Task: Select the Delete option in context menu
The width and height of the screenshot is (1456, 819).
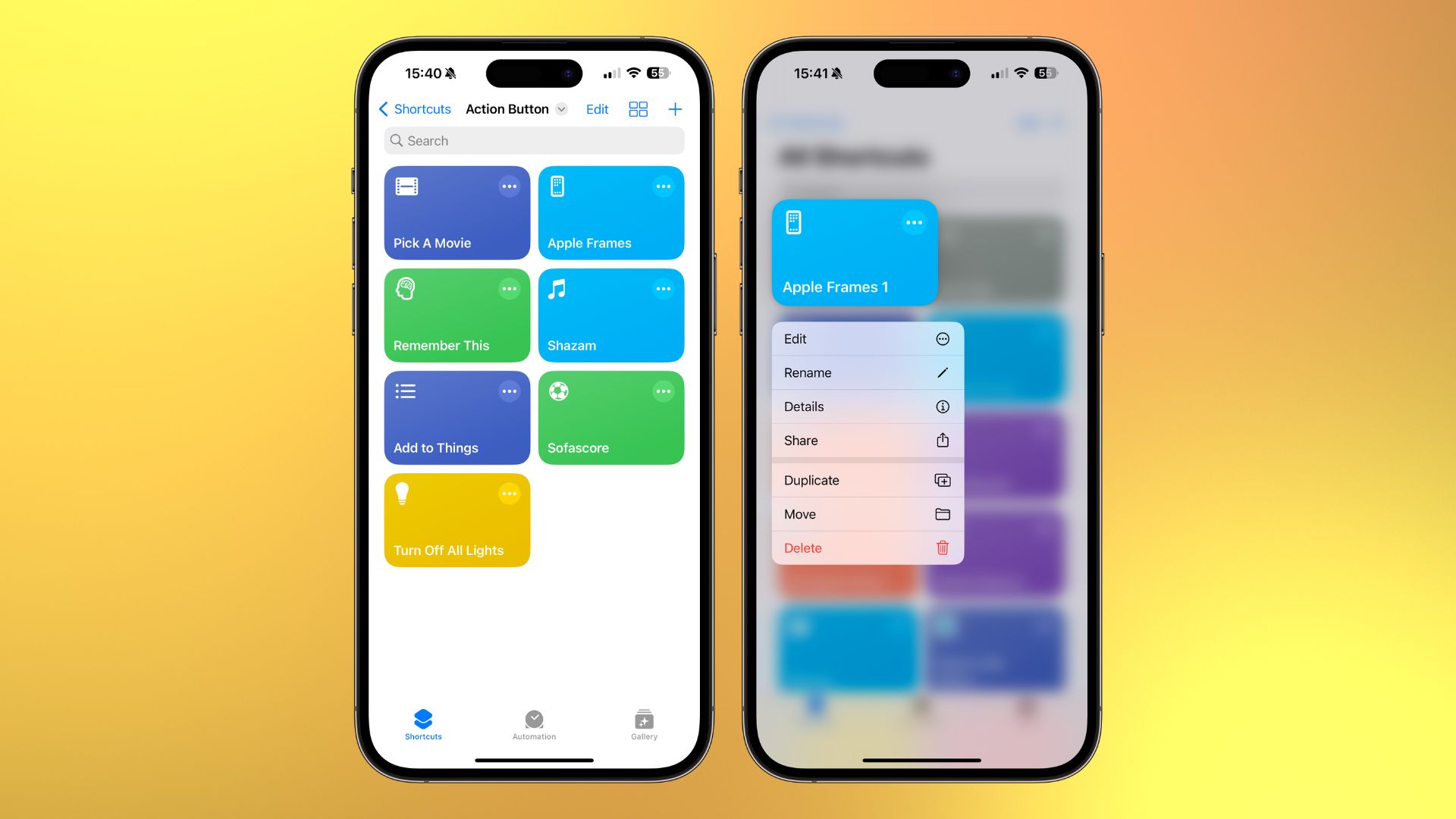Action: click(865, 547)
